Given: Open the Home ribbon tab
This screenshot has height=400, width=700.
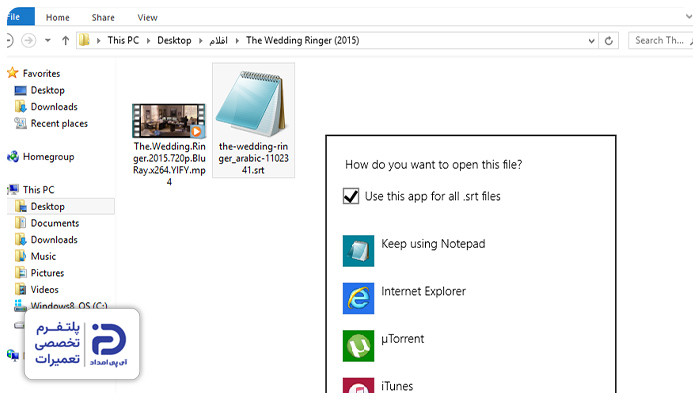Looking at the screenshot, I should (58, 17).
